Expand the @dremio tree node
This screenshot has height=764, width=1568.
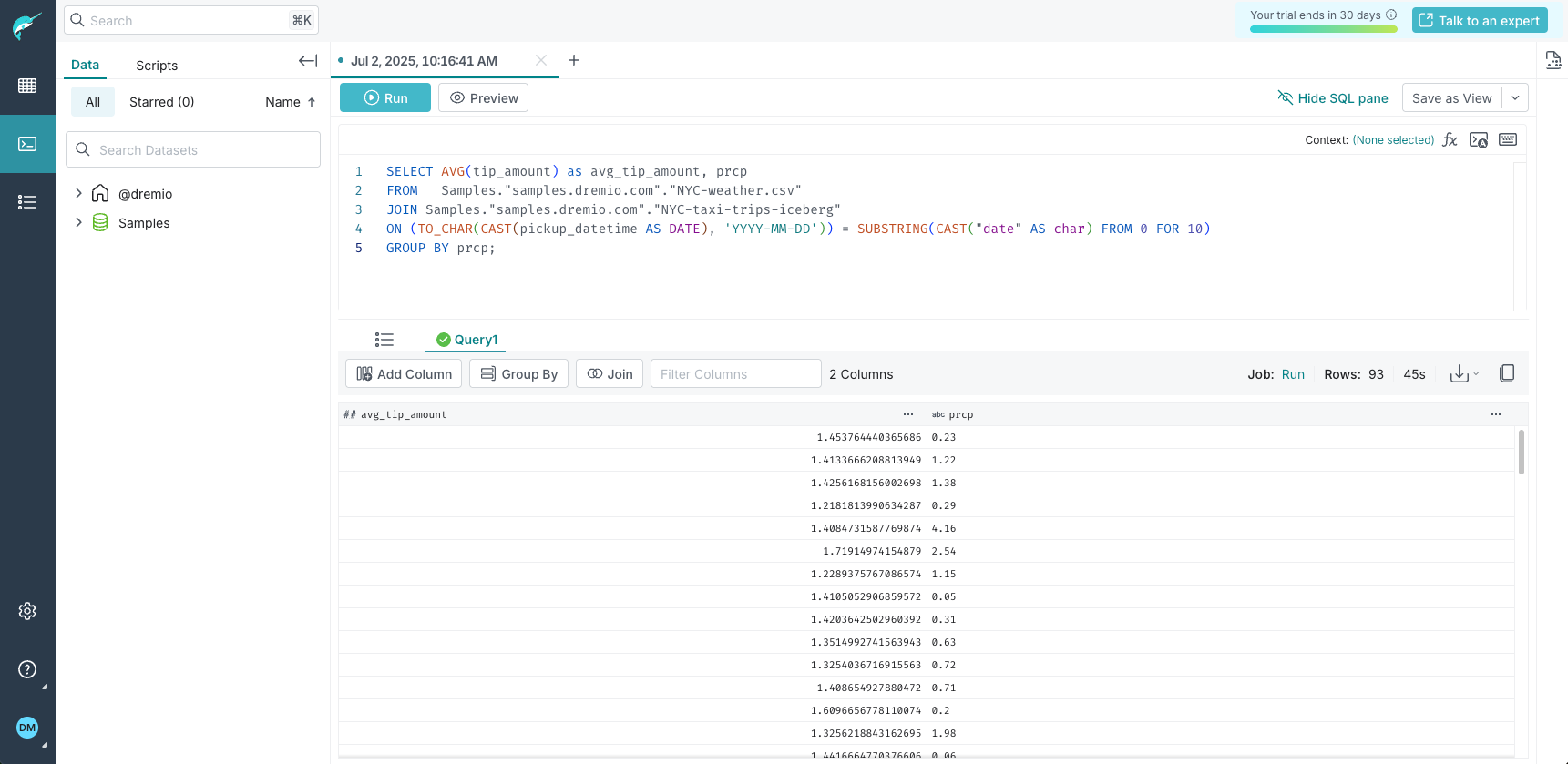coord(78,193)
